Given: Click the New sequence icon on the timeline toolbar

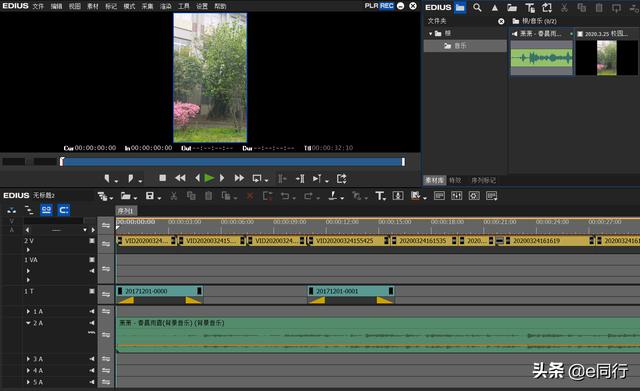Looking at the screenshot, I should (x=102, y=196).
